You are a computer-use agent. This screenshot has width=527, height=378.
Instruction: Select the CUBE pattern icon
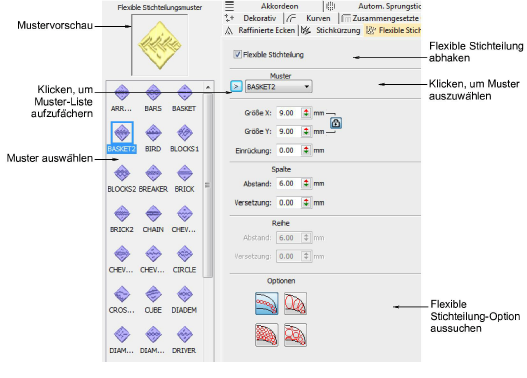[x=153, y=294]
